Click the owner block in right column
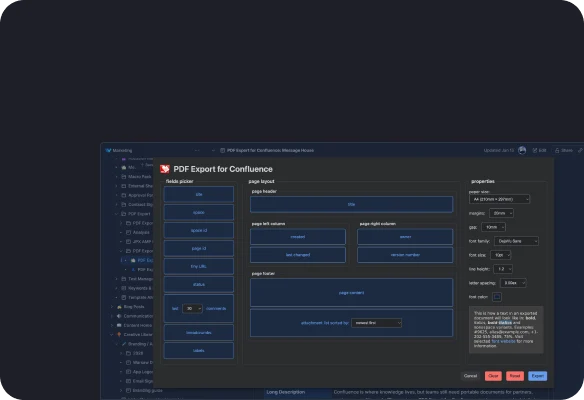584x400 pixels. click(405, 237)
